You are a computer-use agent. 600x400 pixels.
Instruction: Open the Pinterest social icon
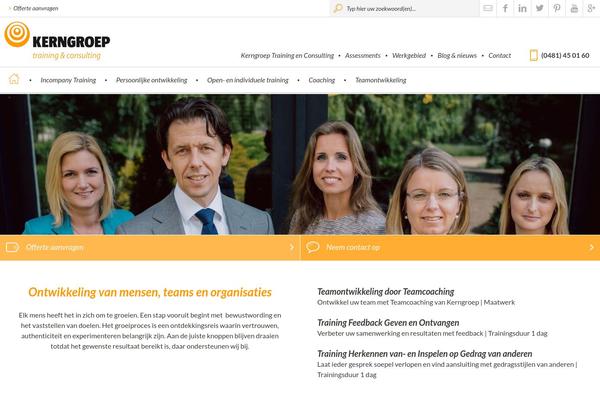tap(557, 8)
